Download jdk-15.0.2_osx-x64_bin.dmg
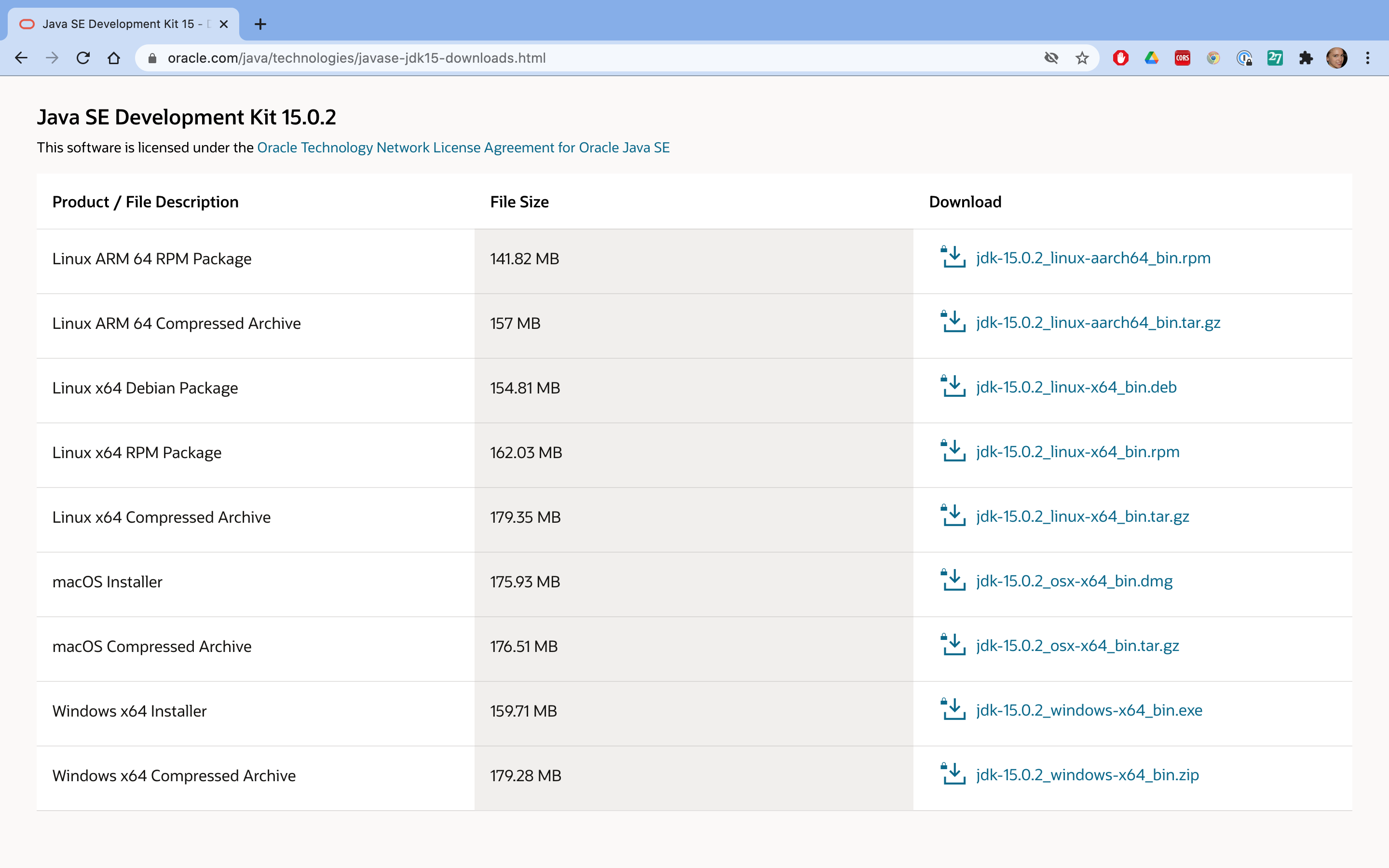The height and width of the screenshot is (868, 1389). coord(1074,581)
